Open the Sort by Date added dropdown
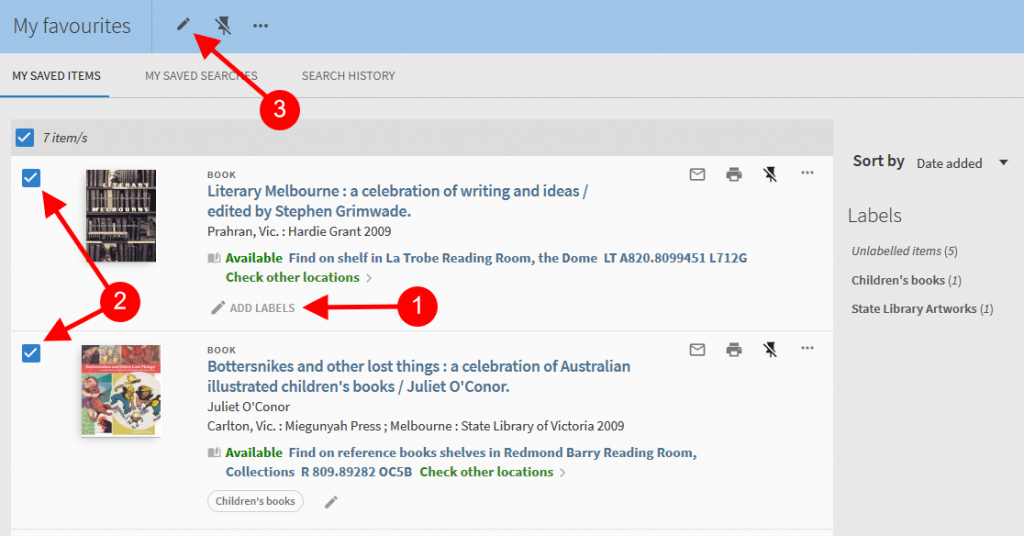Image resolution: width=1024 pixels, height=536 pixels. [962, 163]
